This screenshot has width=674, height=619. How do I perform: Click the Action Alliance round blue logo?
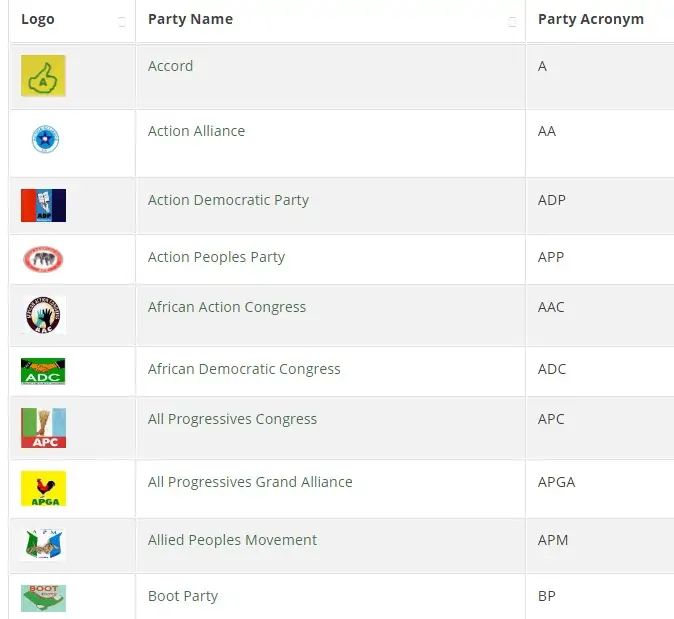click(x=44, y=139)
